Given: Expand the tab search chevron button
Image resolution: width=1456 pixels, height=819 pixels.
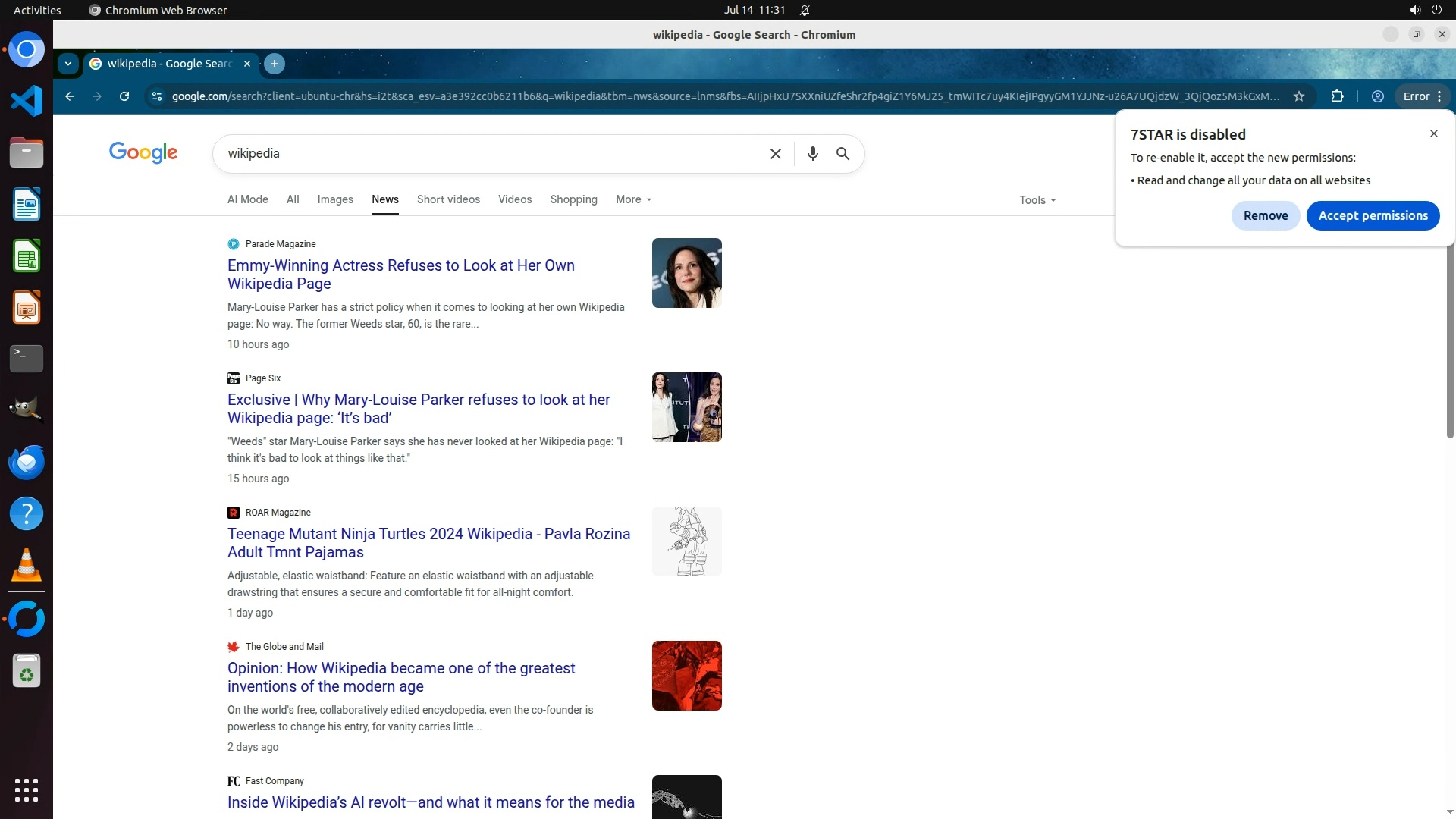Looking at the screenshot, I should click(x=68, y=64).
